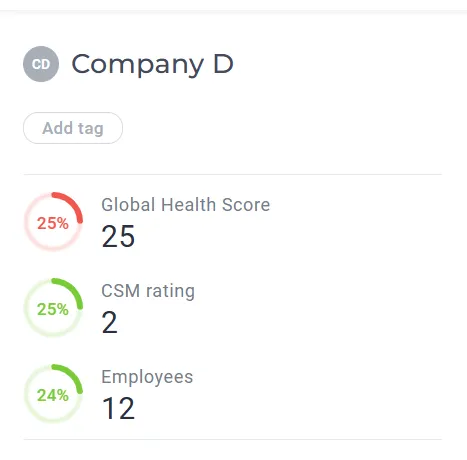Viewport: 467px width, 460px height.
Task: Select the green CSM rating gauge
Action: [x=53, y=307]
